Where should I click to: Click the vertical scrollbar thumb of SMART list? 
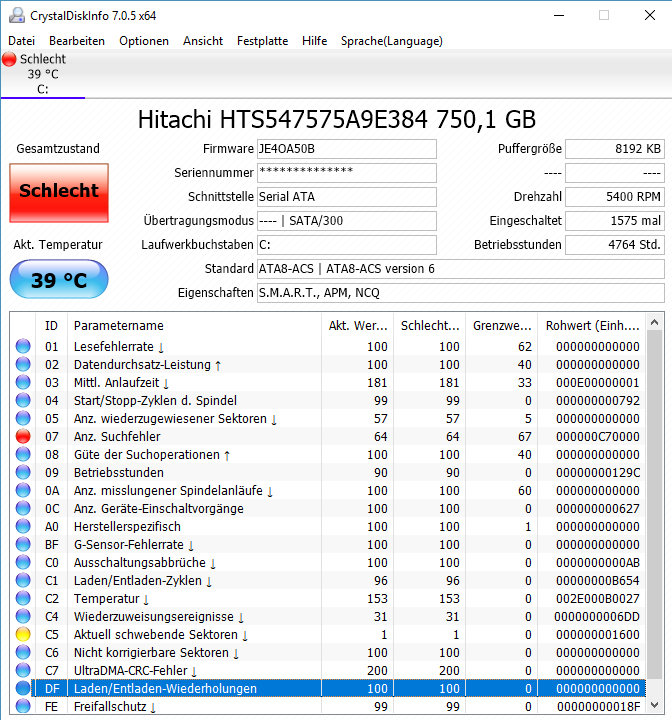click(x=655, y=504)
